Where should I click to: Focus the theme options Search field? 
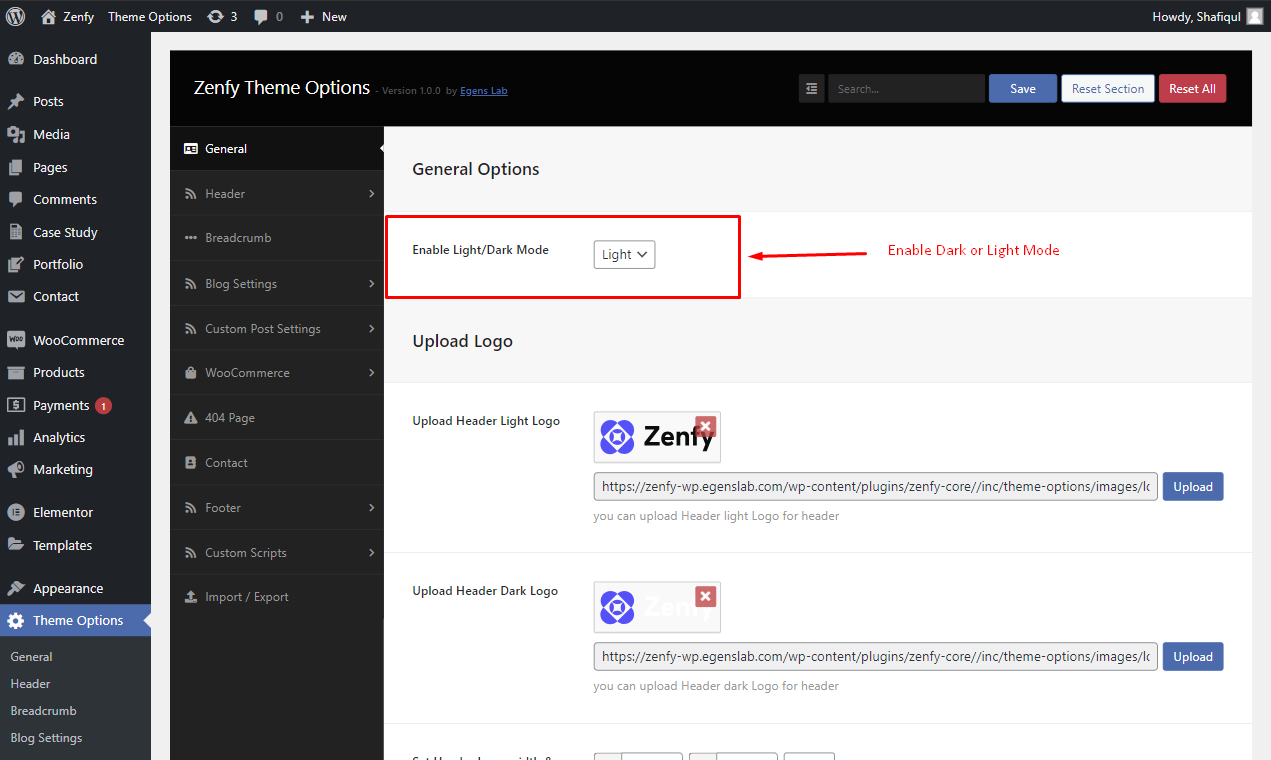pyautogui.click(x=906, y=88)
